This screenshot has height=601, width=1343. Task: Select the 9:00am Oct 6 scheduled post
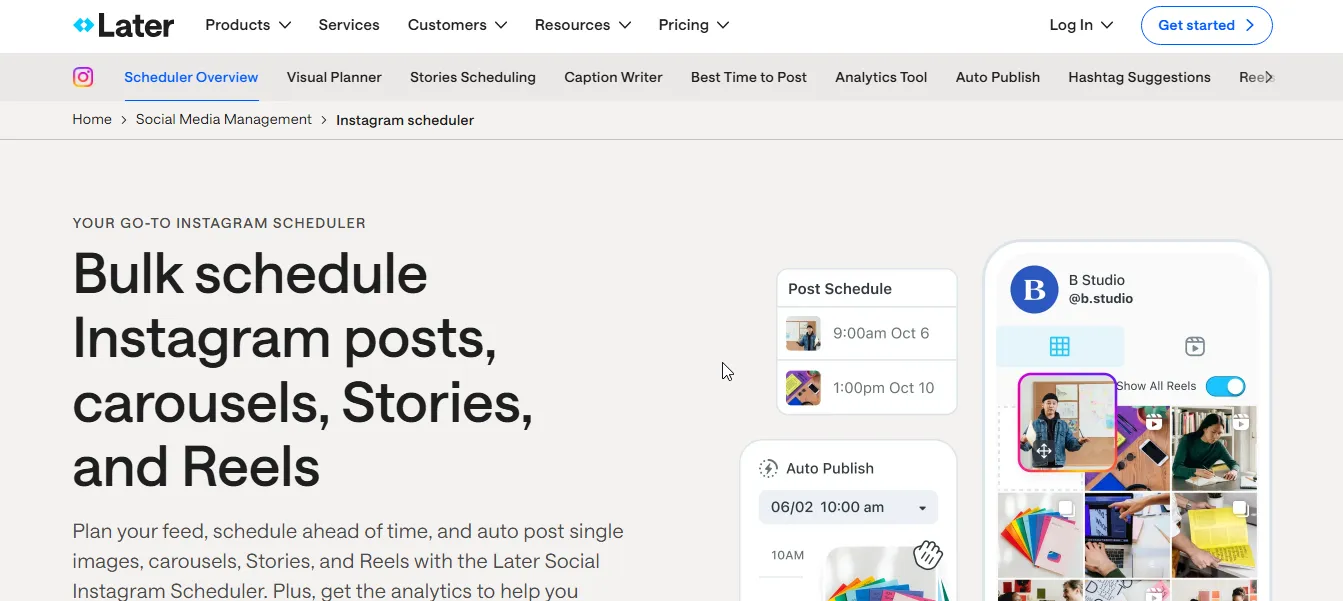[867, 333]
